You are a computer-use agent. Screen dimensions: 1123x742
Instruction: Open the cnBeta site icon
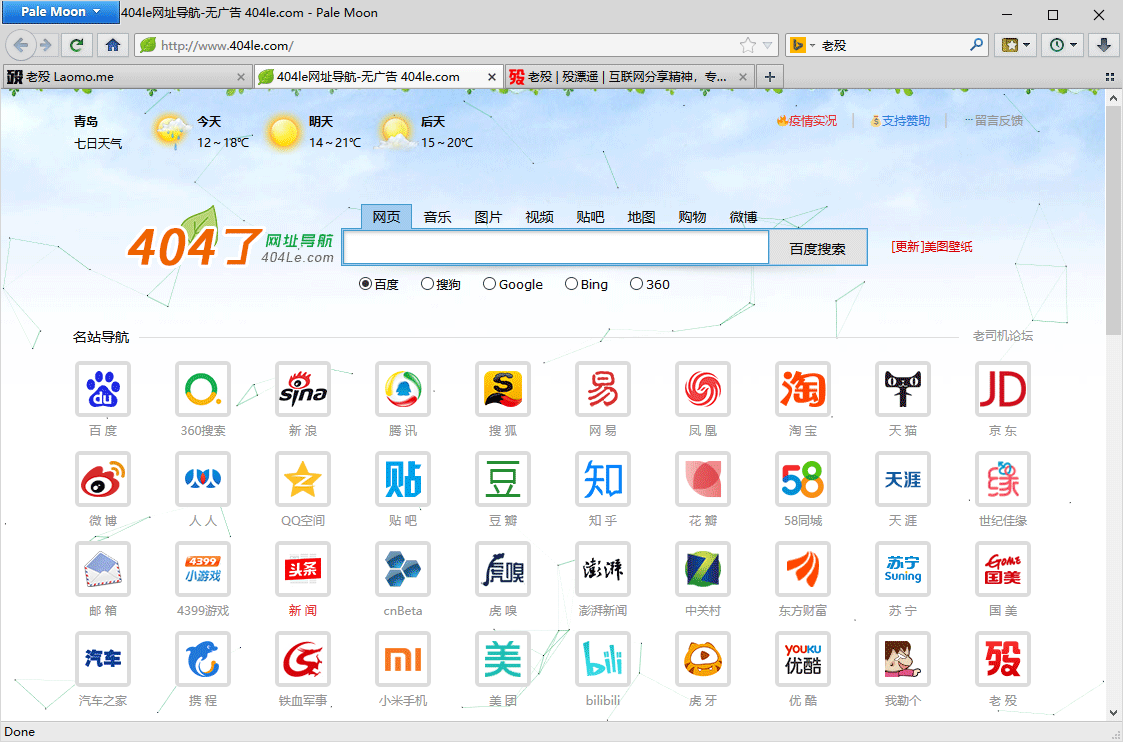tap(403, 569)
